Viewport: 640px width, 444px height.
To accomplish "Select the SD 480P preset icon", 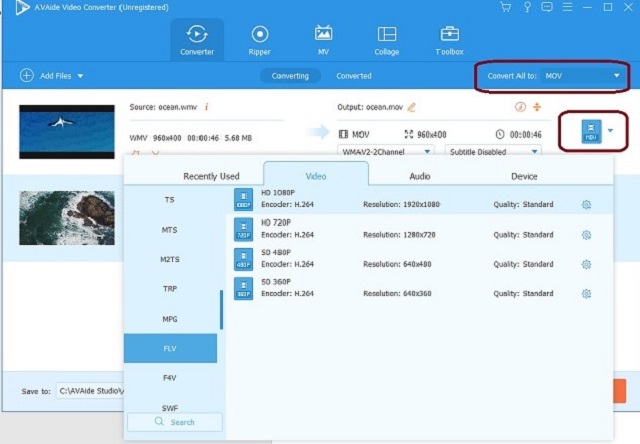I will coord(243,259).
